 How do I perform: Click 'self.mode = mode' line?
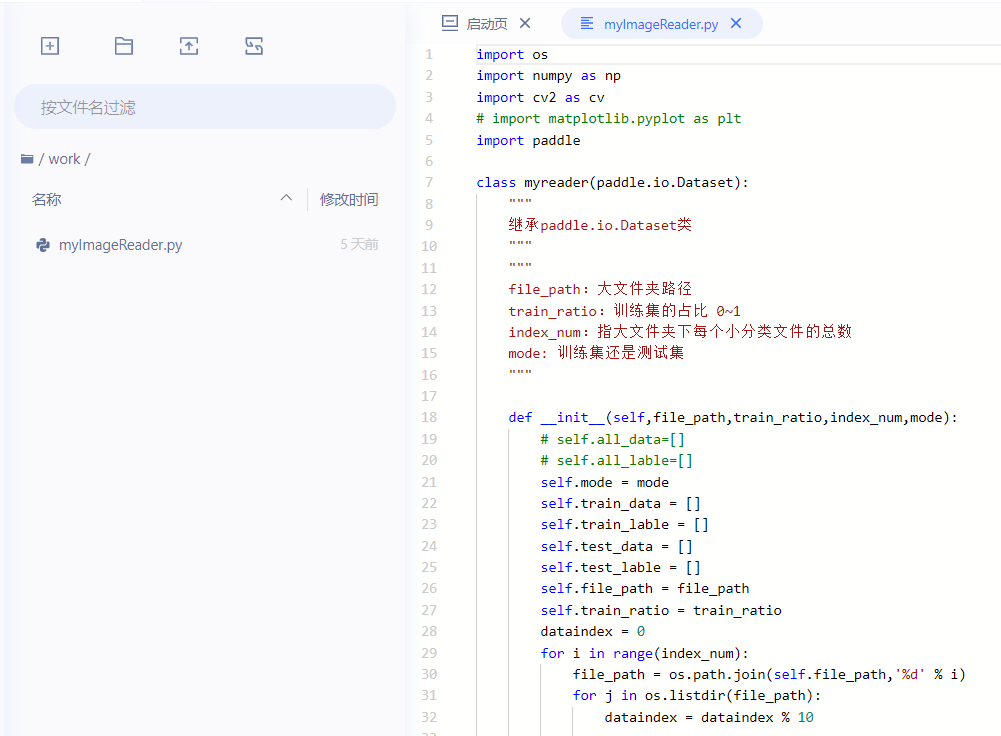point(605,483)
